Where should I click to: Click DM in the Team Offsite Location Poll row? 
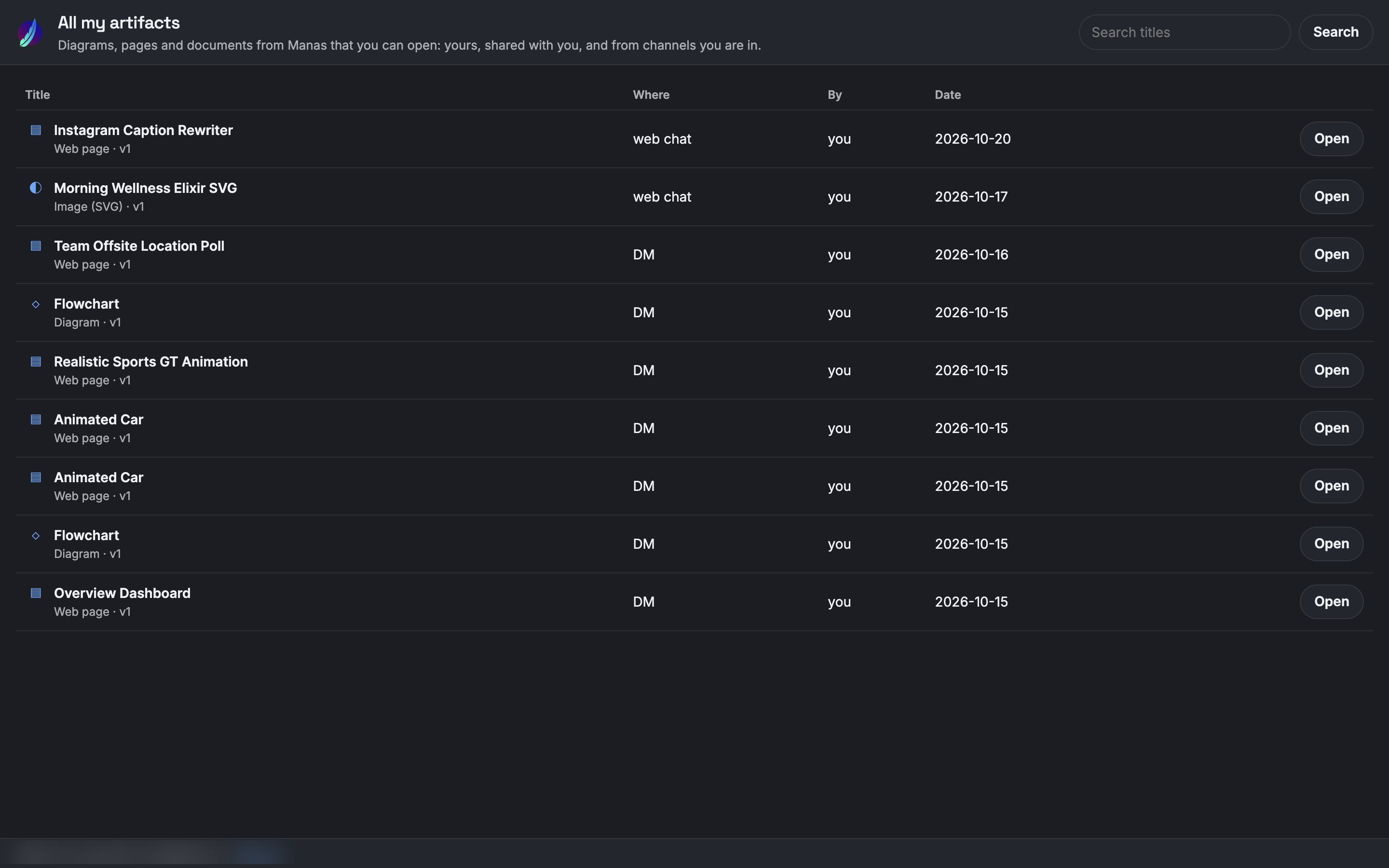[643, 255]
